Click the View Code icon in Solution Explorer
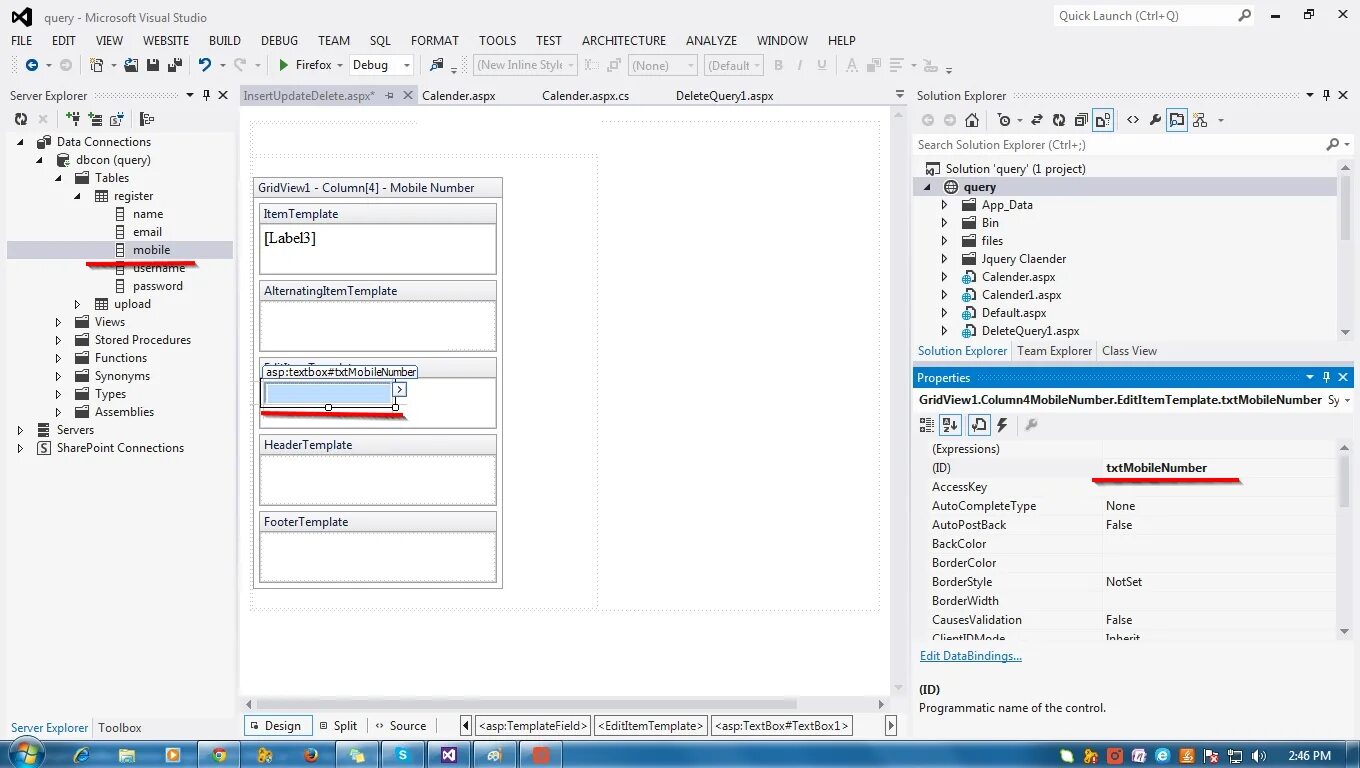1360x768 pixels. pyautogui.click(x=1132, y=120)
